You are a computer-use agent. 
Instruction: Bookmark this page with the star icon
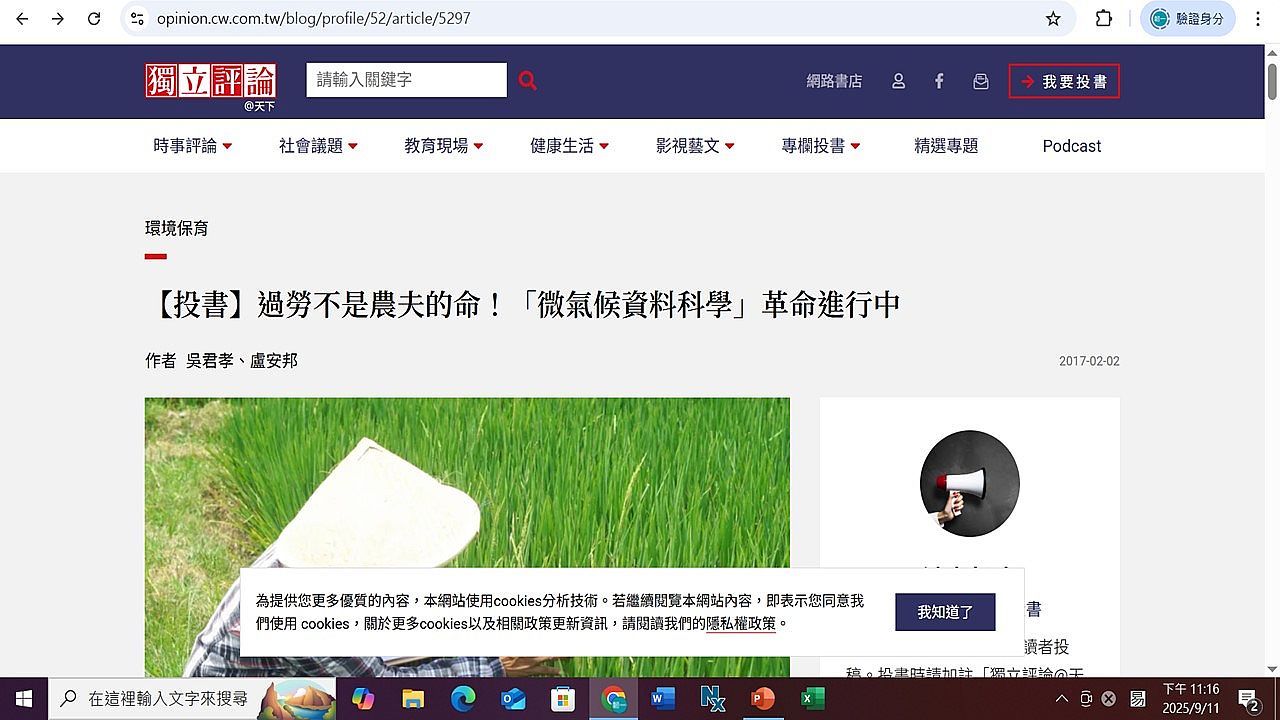tap(1053, 19)
